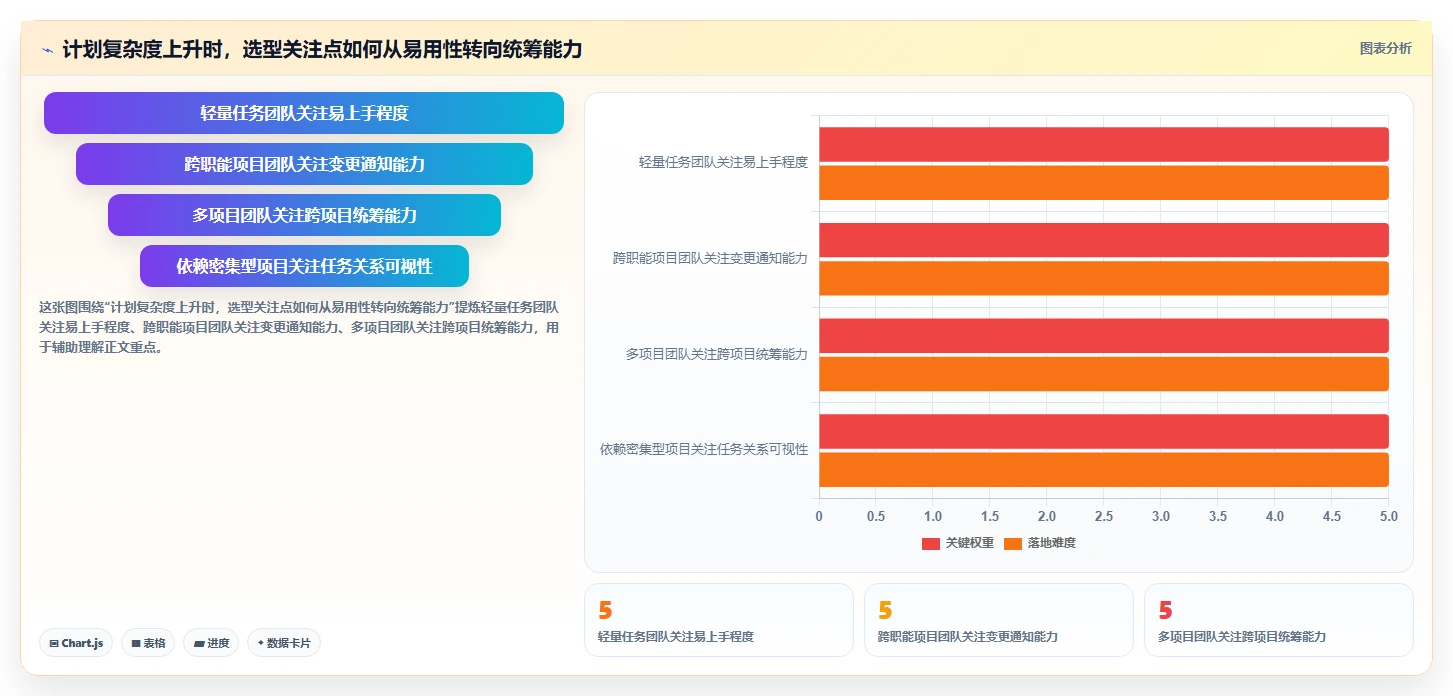Click the 进度 tag chip
The image size is (1453, 696).
pyautogui.click(x=211, y=643)
